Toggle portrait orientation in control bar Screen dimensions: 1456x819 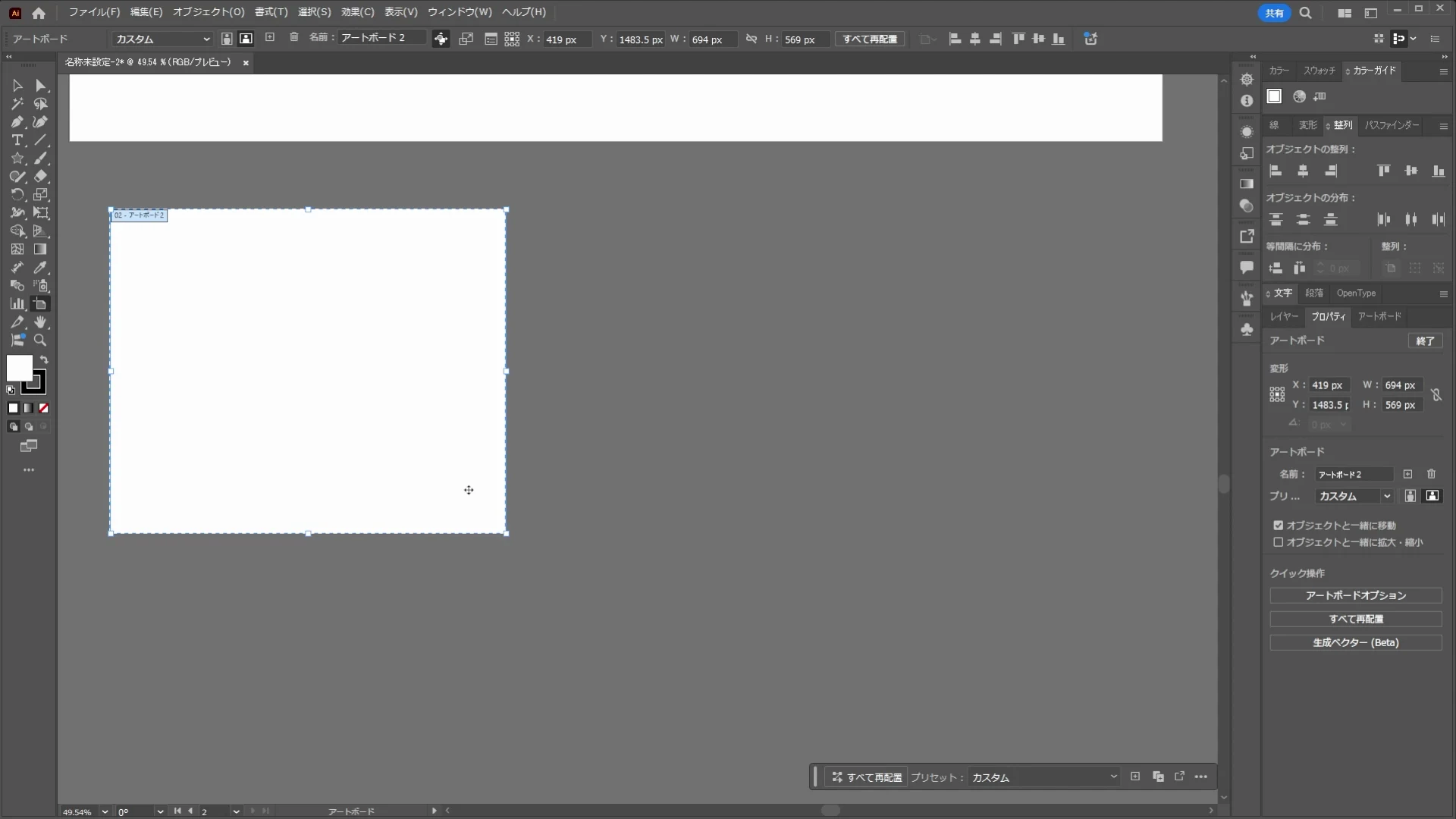pyautogui.click(x=227, y=39)
